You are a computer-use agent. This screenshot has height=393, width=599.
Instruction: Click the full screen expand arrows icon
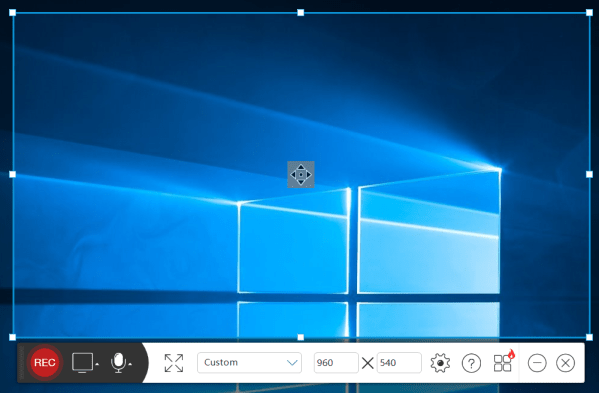tap(174, 363)
